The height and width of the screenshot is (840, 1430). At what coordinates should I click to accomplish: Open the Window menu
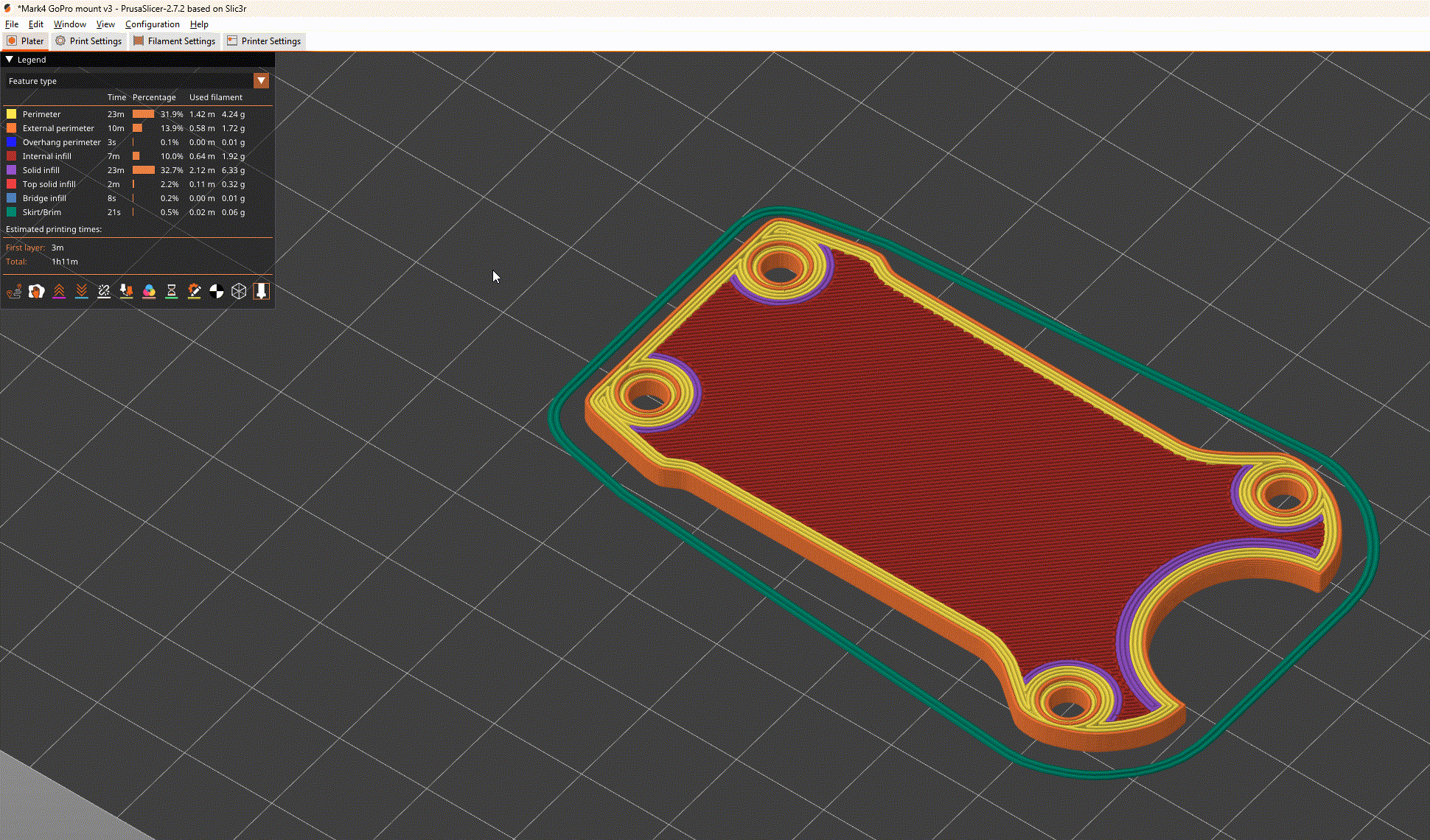click(x=70, y=24)
